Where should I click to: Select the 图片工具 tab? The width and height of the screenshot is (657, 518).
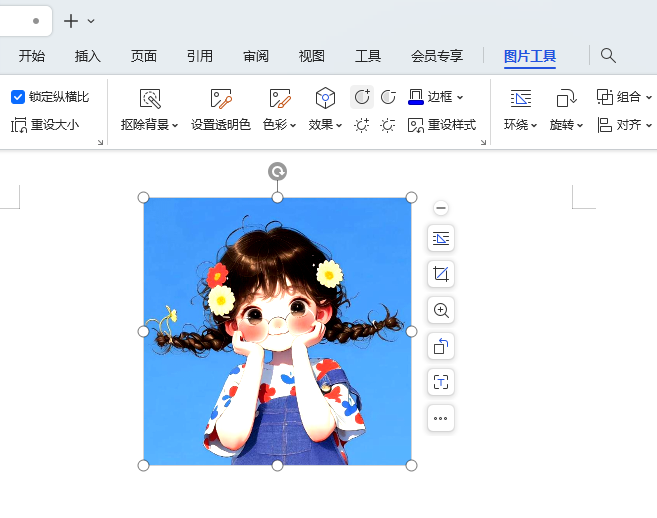click(x=530, y=56)
